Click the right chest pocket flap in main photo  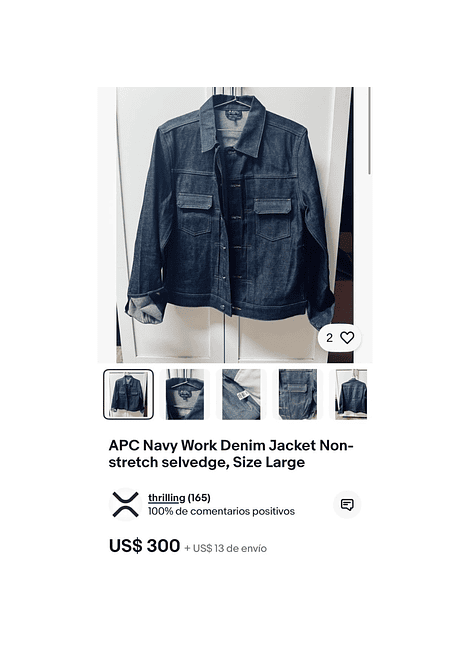coord(273,206)
